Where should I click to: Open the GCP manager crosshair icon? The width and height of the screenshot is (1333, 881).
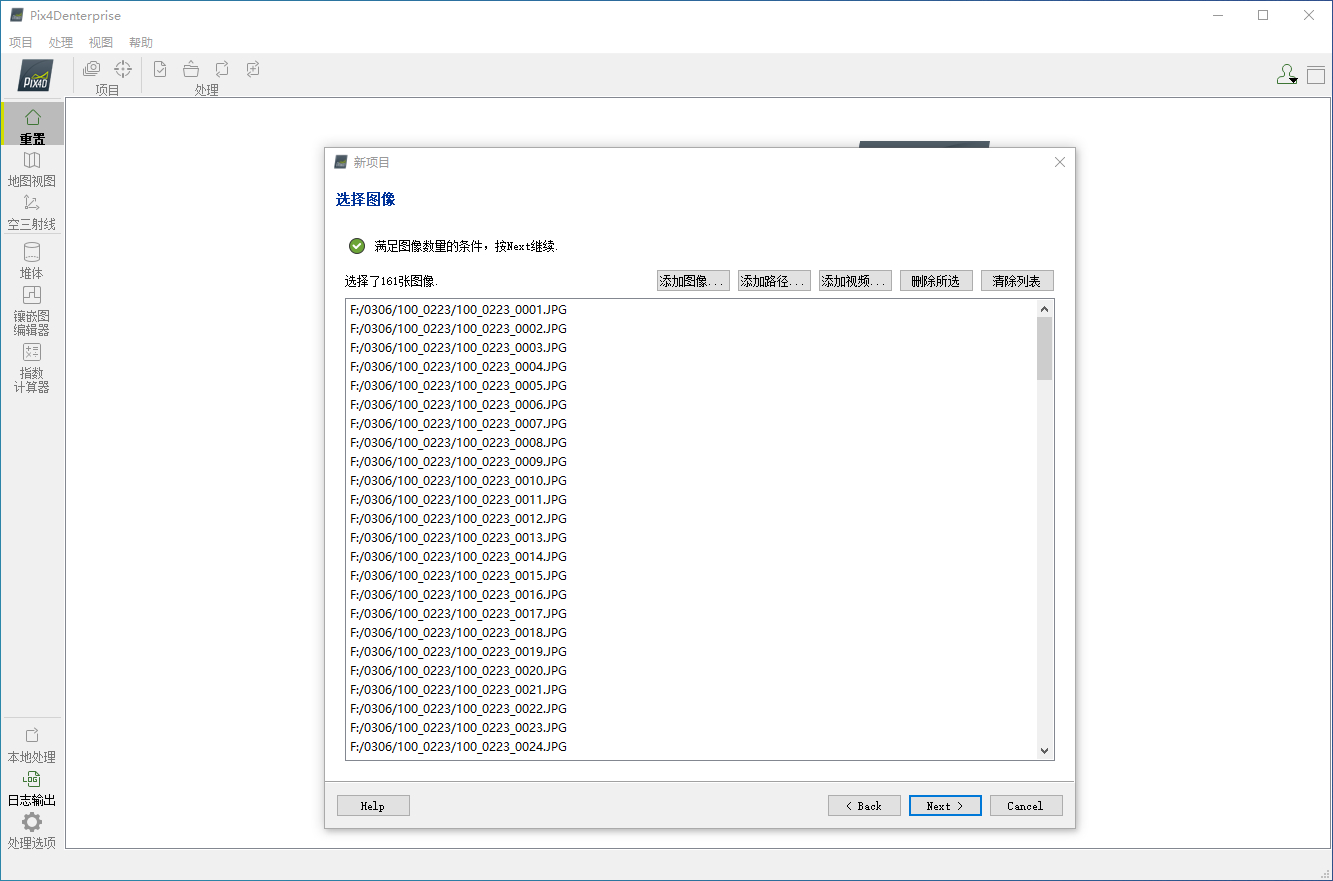click(123, 69)
